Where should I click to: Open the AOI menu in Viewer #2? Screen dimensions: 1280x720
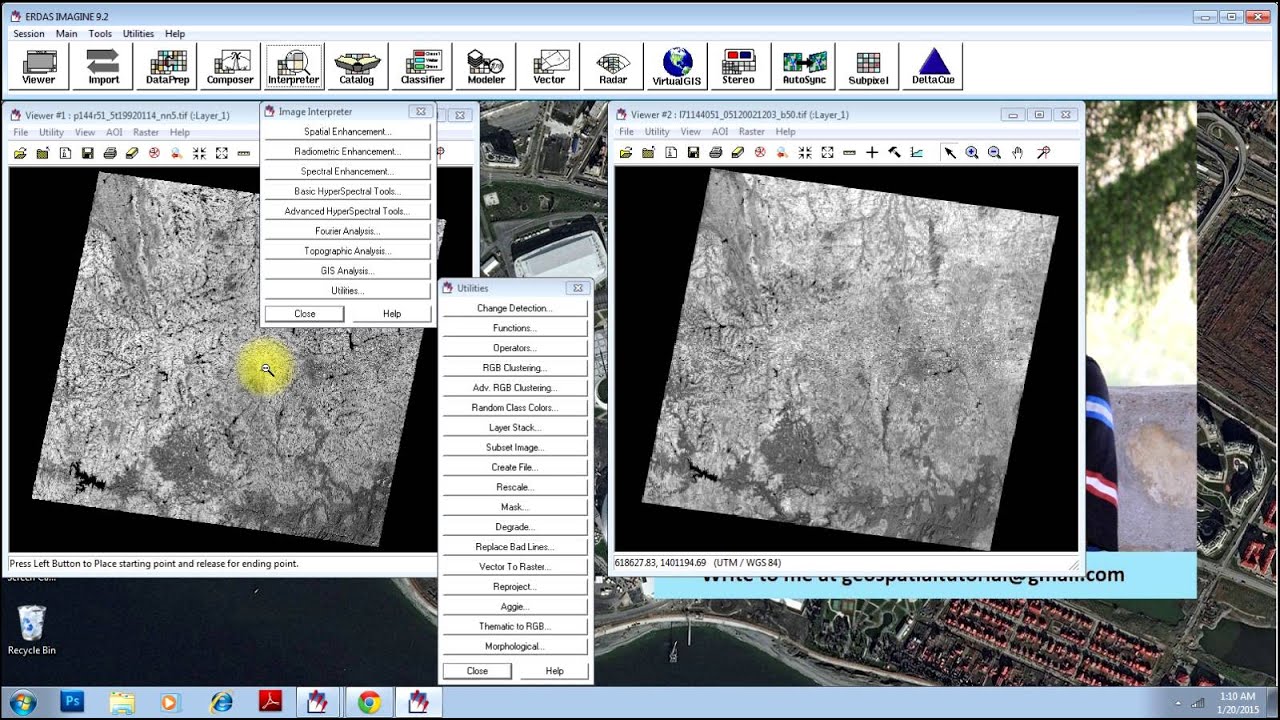point(719,132)
